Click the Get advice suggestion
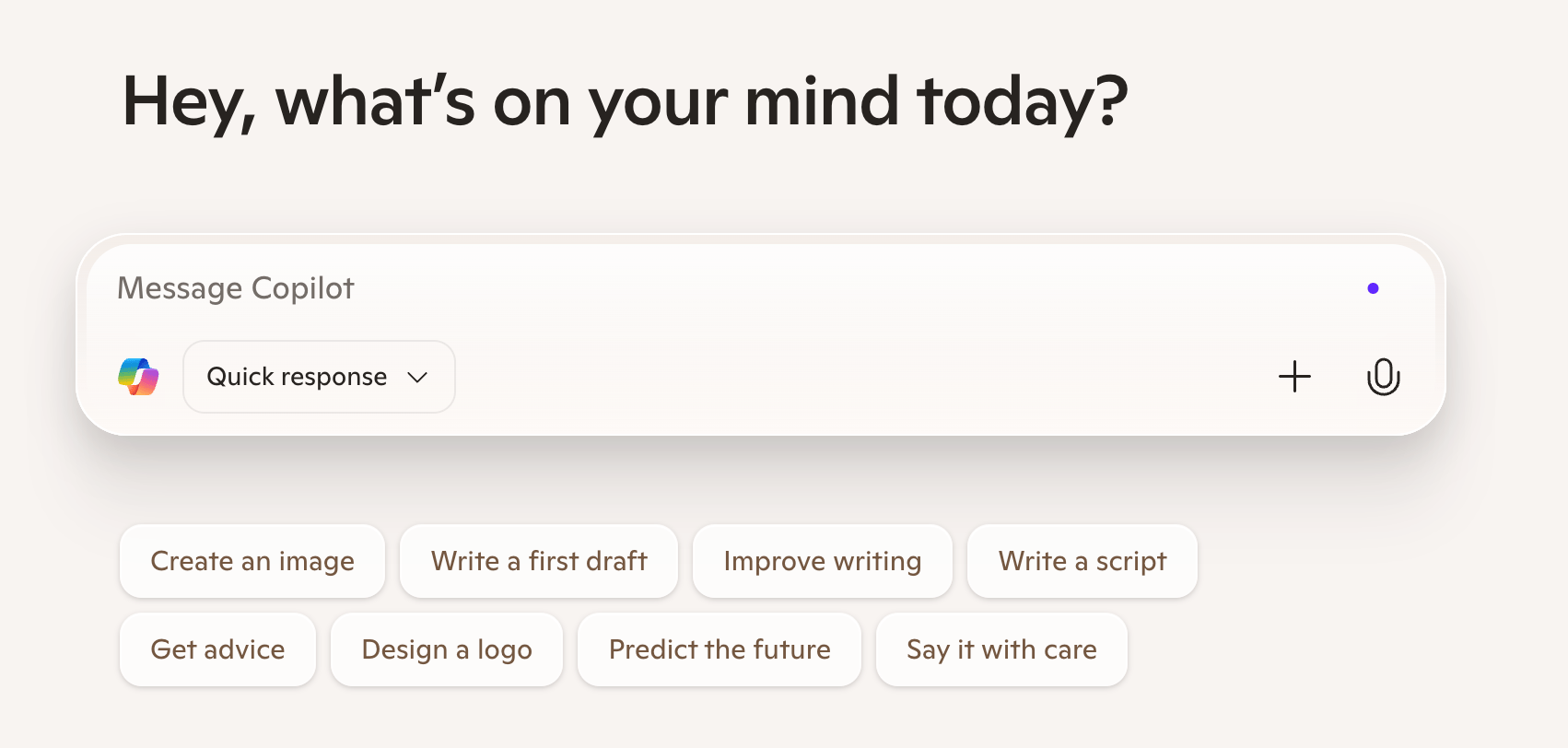Screen dimensions: 1568x748 coord(217,649)
